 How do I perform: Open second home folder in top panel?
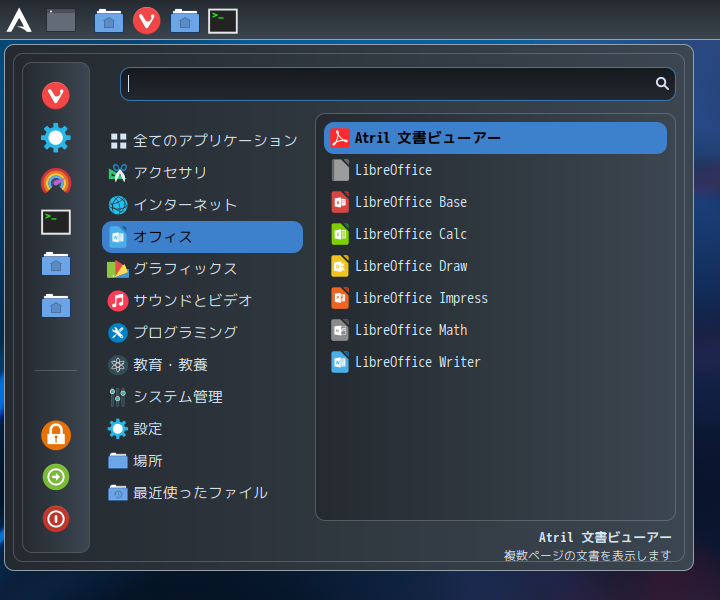coord(185,21)
